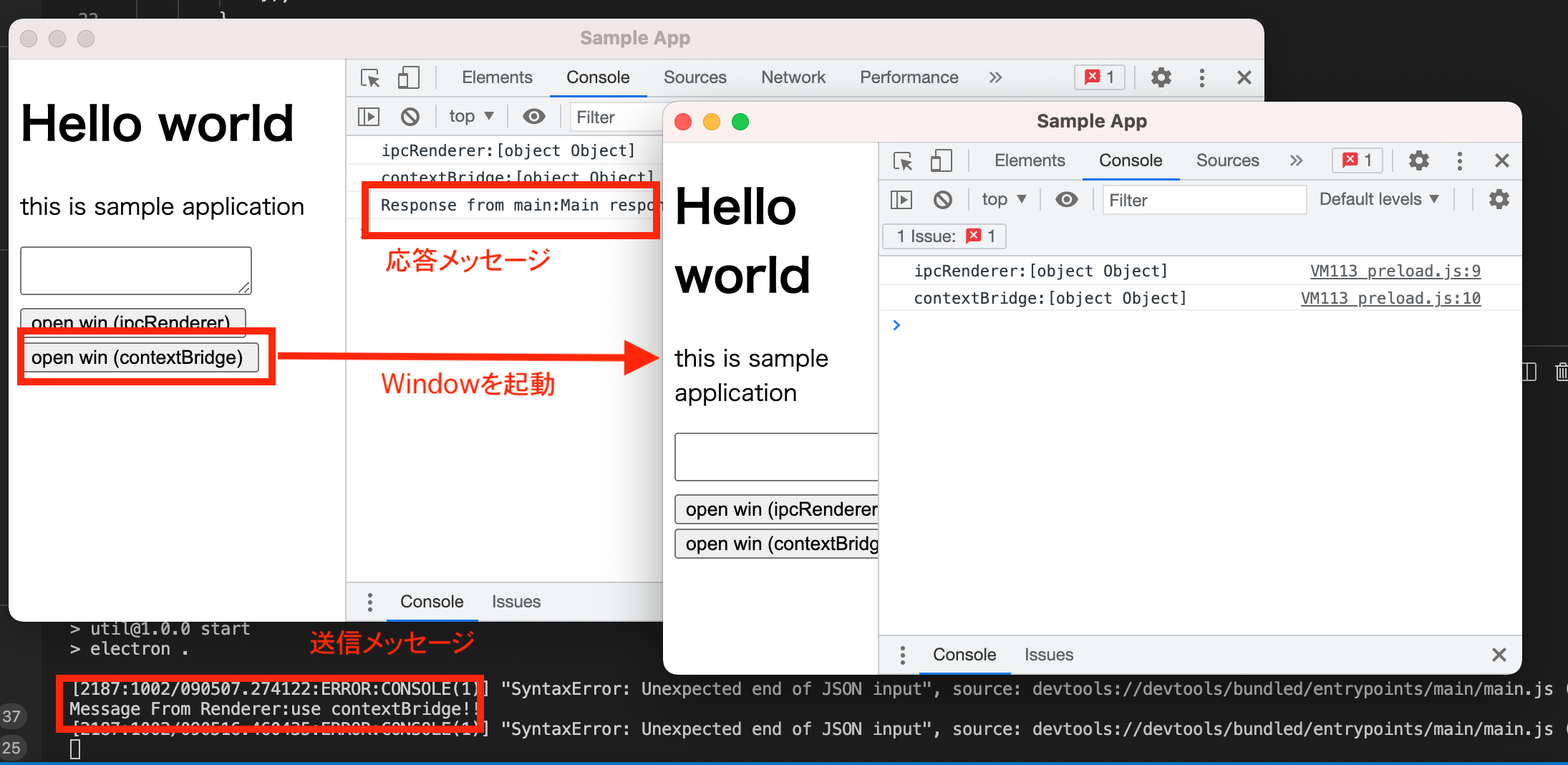Click Filter field in front console

tap(1203, 200)
